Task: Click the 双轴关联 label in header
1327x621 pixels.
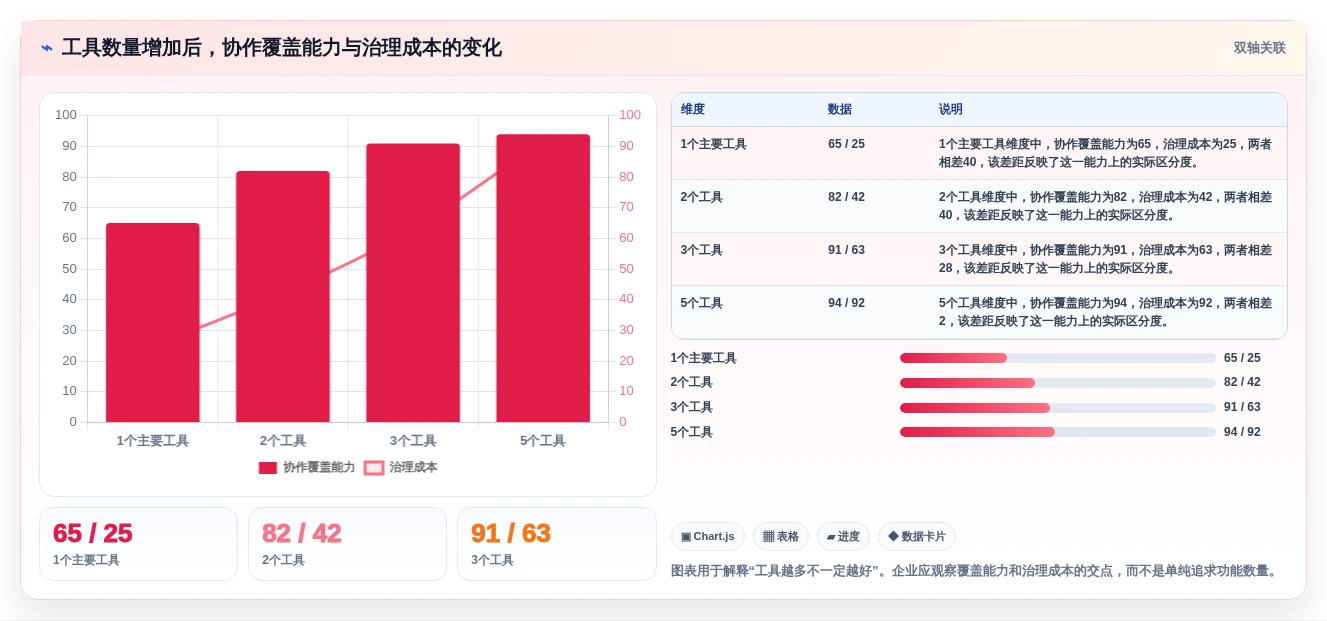Action: point(1259,48)
